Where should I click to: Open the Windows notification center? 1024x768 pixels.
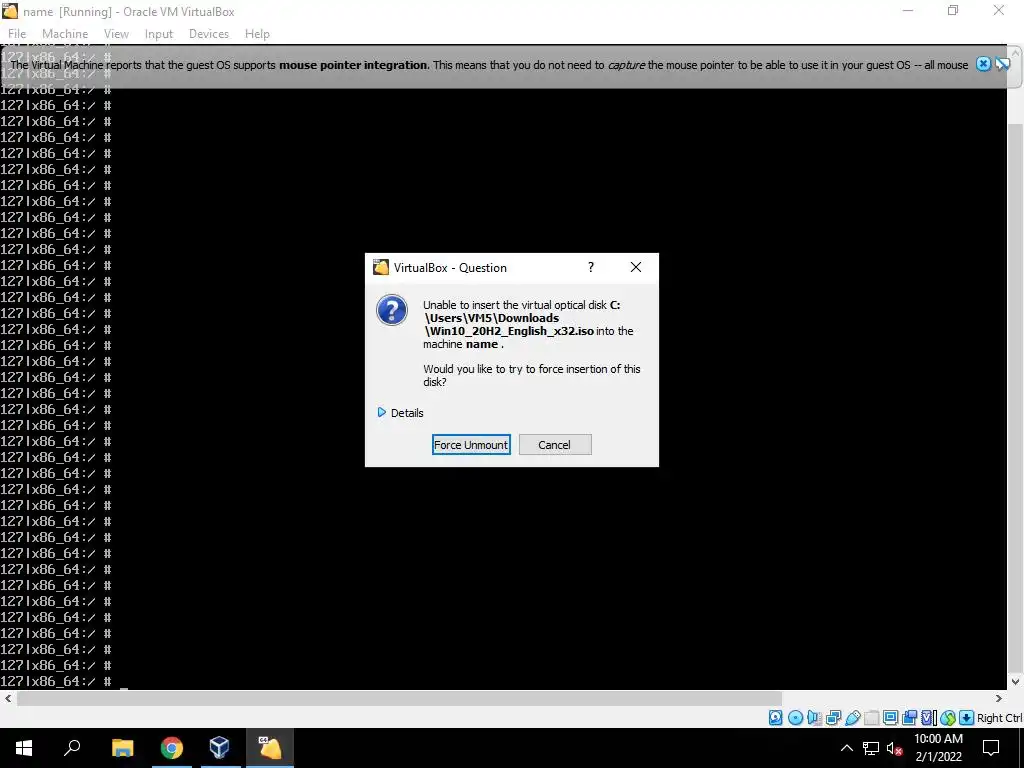(x=991, y=748)
